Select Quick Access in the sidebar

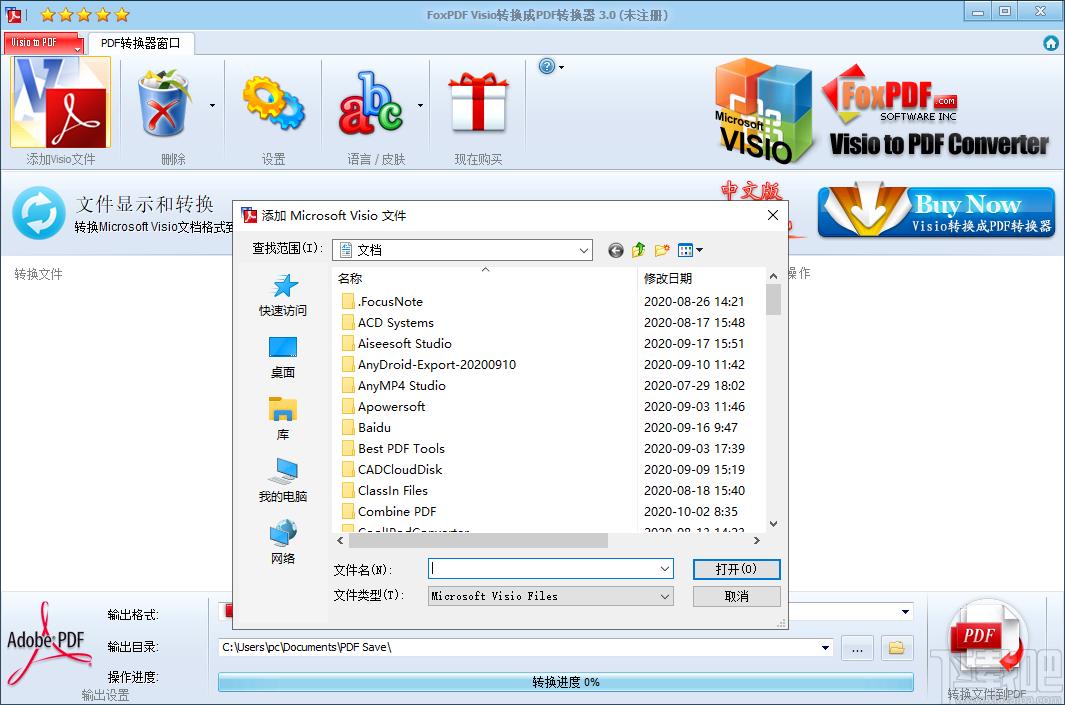click(x=283, y=295)
